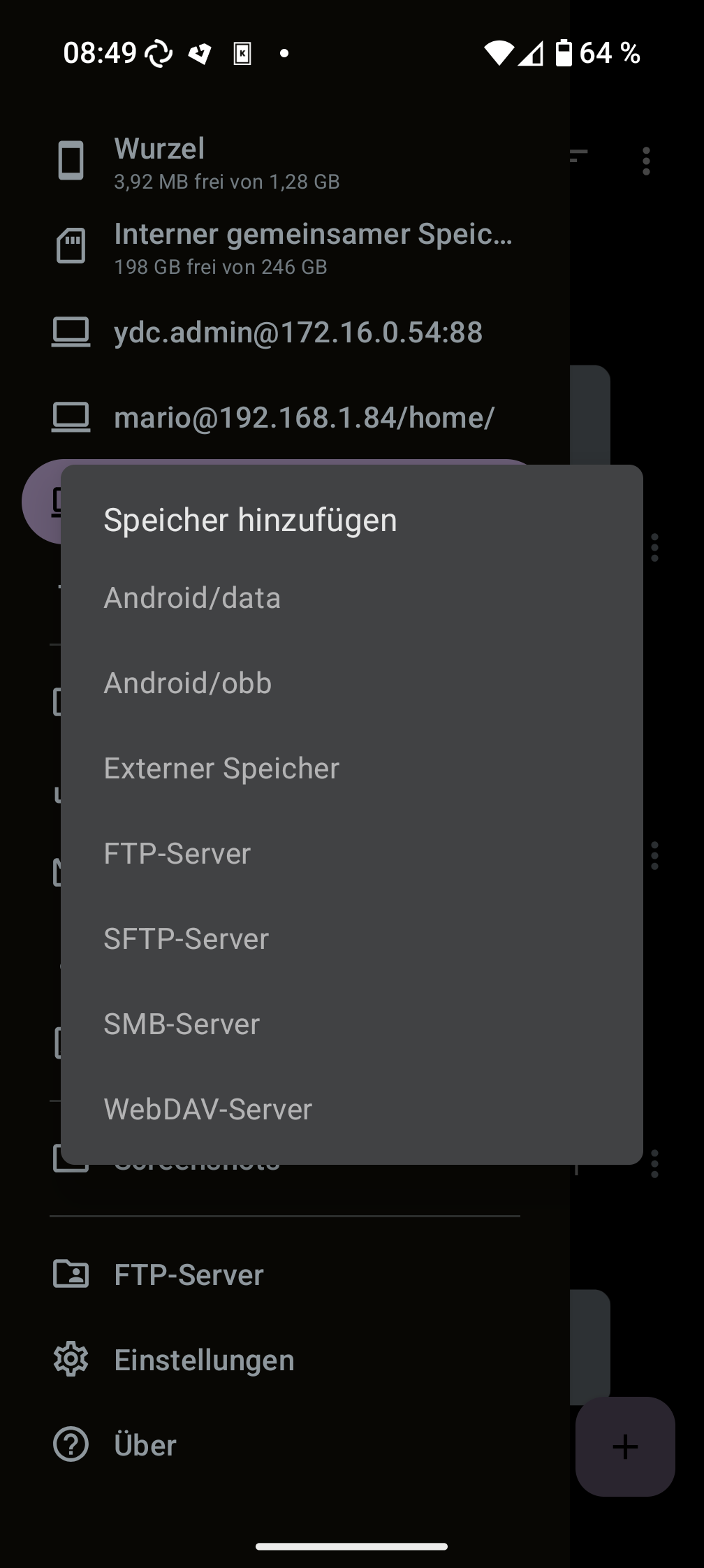The image size is (704, 1568).
Task: Open Wurzel root storage
Action: click(285, 161)
